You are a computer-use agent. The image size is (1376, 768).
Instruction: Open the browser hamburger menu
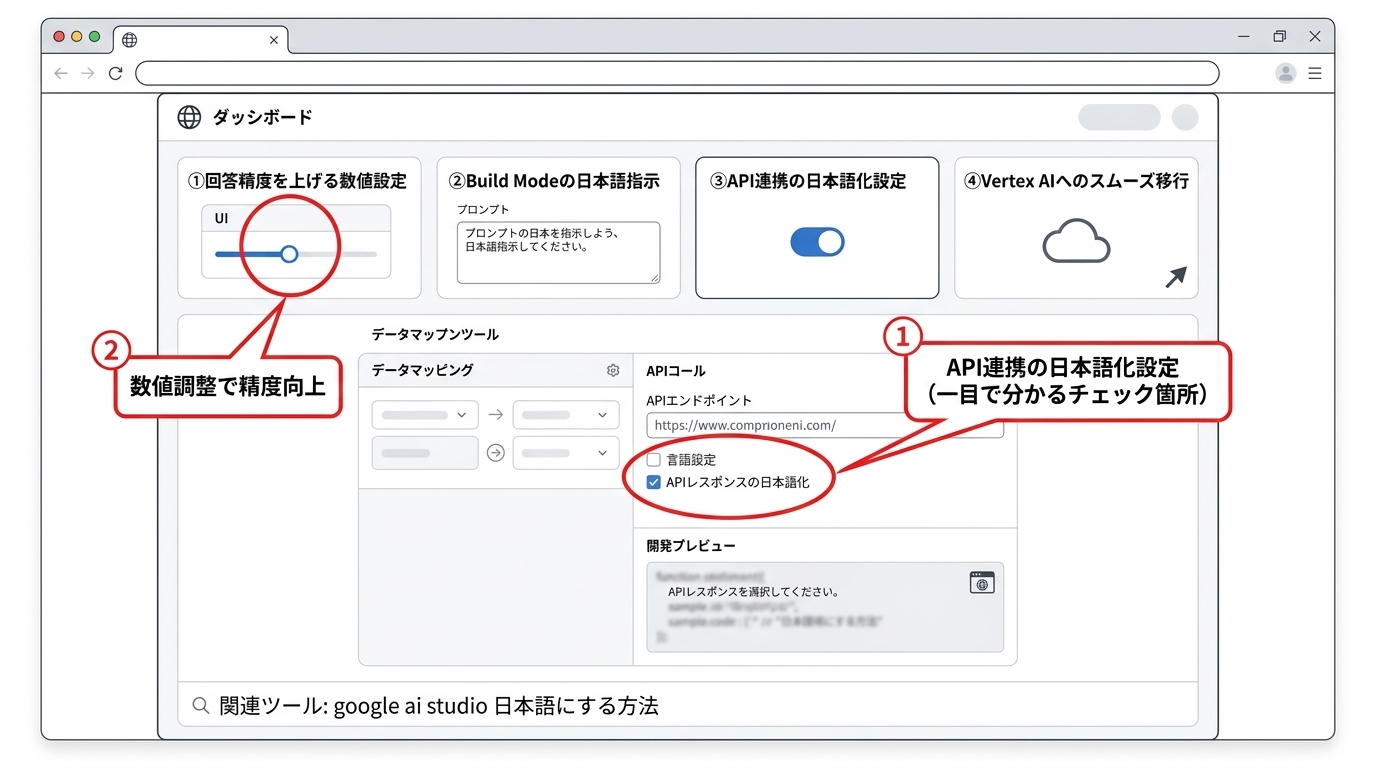pos(1315,72)
